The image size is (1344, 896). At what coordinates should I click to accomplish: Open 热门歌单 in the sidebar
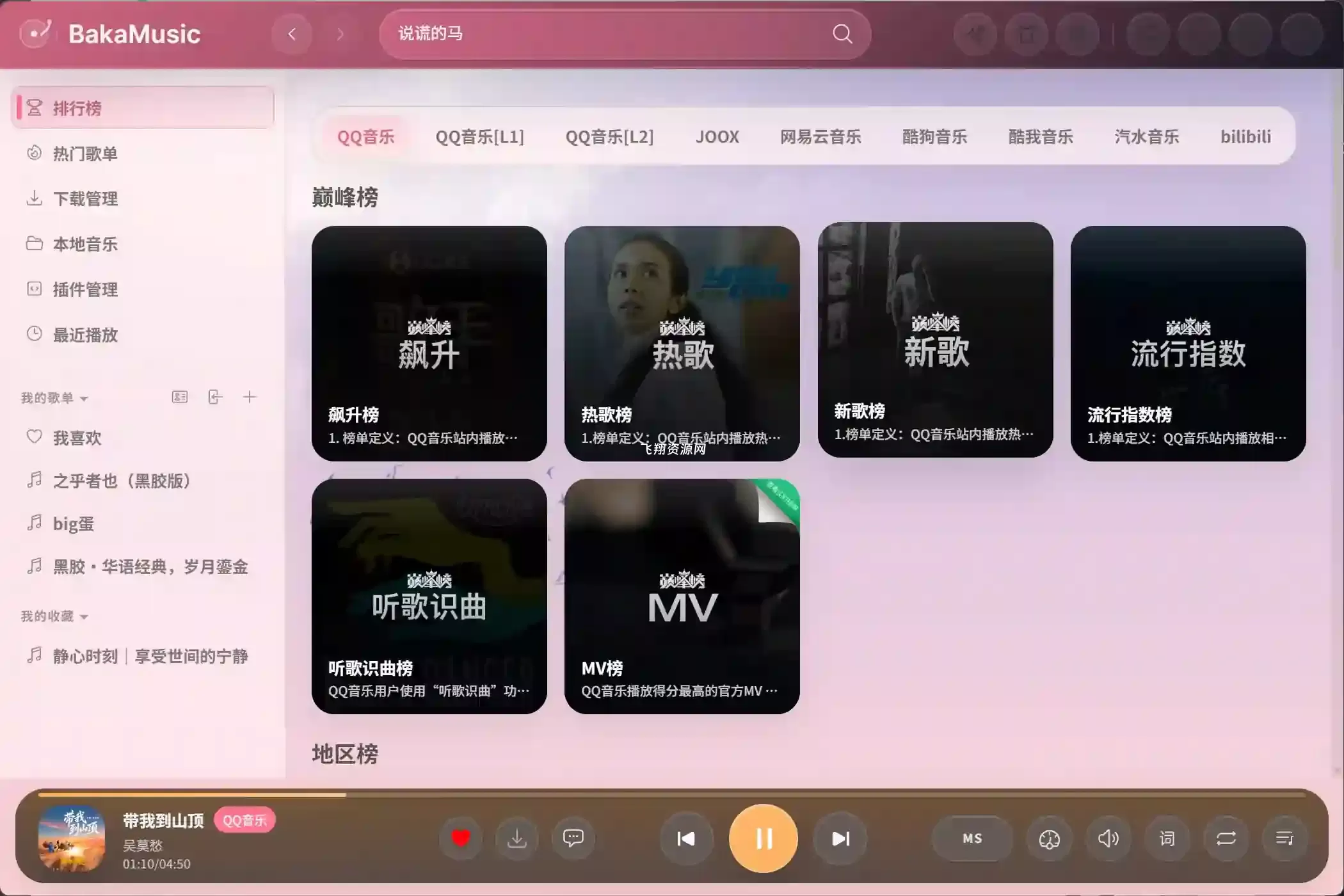point(143,154)
